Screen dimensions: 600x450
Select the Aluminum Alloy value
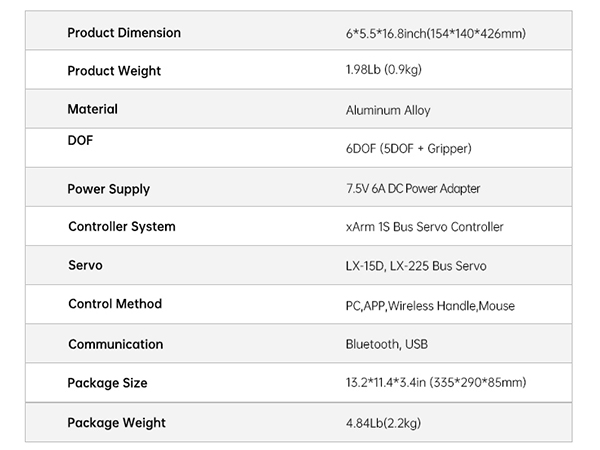click(388, 110)
